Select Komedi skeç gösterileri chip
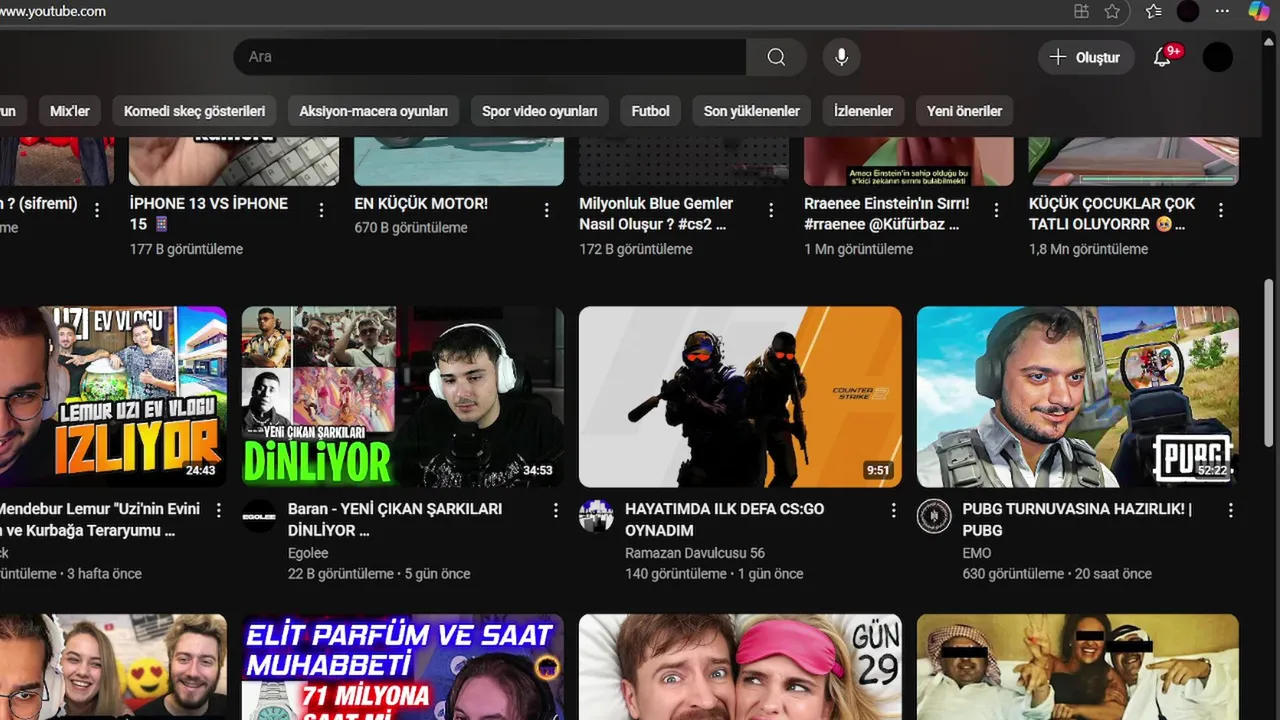 194,111
